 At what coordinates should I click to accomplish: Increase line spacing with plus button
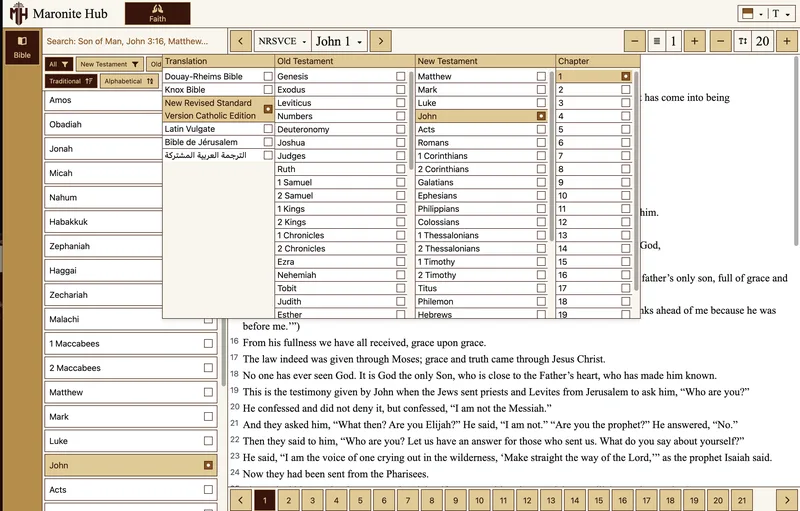pyautogui.click(x=694, y=41)
